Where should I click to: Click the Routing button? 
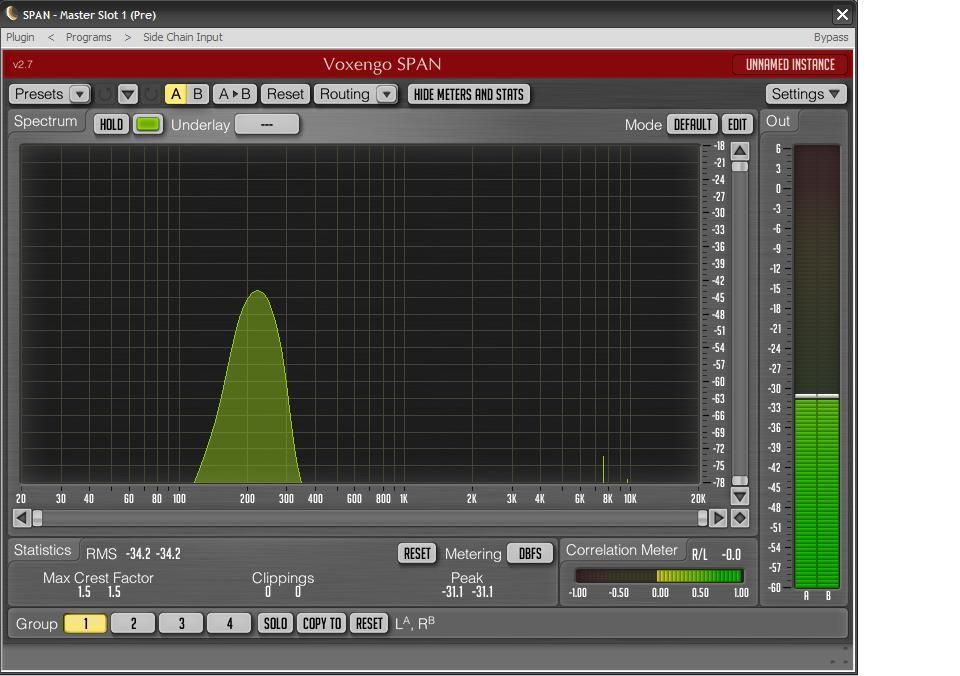[x=345, y=94]
